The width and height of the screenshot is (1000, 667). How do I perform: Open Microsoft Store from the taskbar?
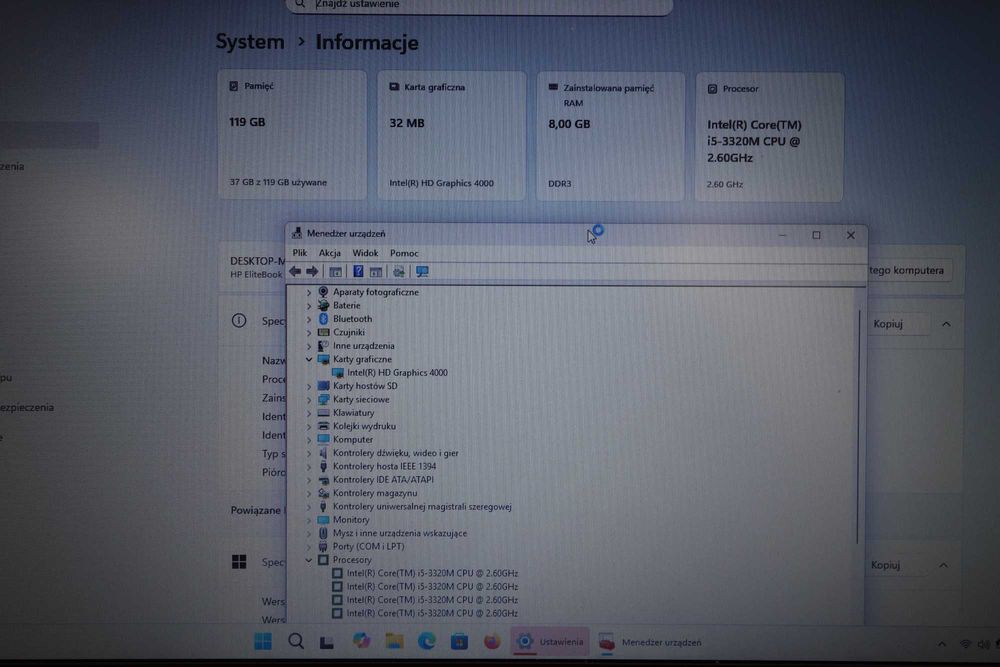[x=459, y=641]
